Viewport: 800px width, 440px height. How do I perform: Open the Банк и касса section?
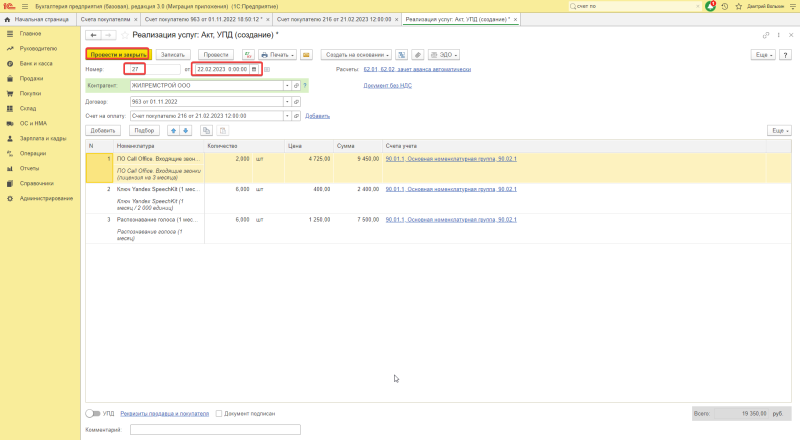tap(36, 64)
